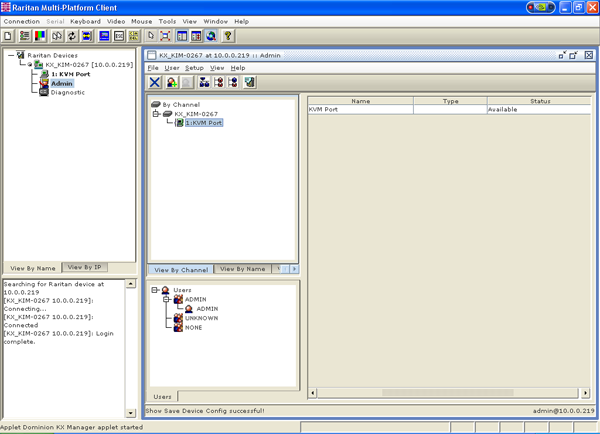Image resolution: width=600 pixels, height=434 pixels.
Task: Open the Window menu
Action: click(215, 21)
